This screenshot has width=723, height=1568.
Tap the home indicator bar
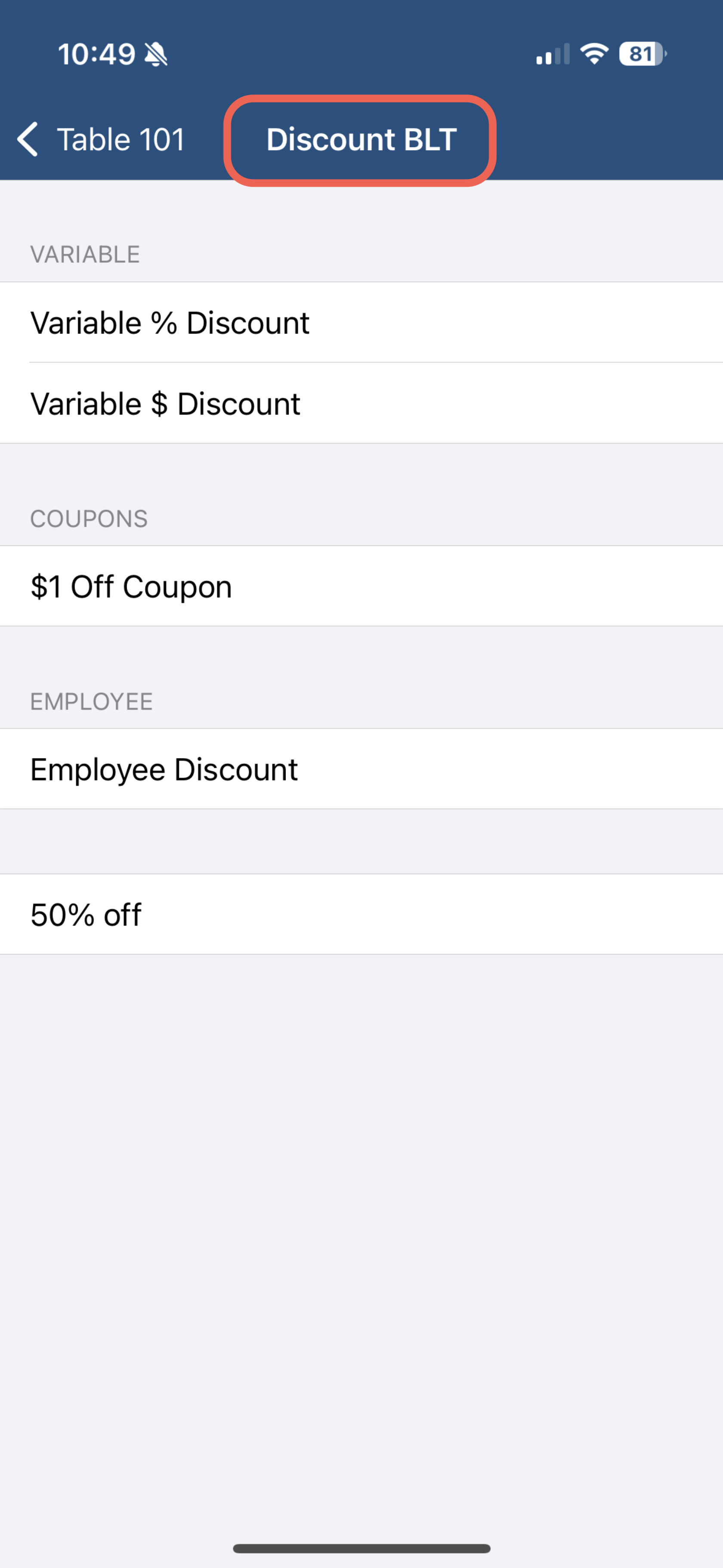point(361,1548)
